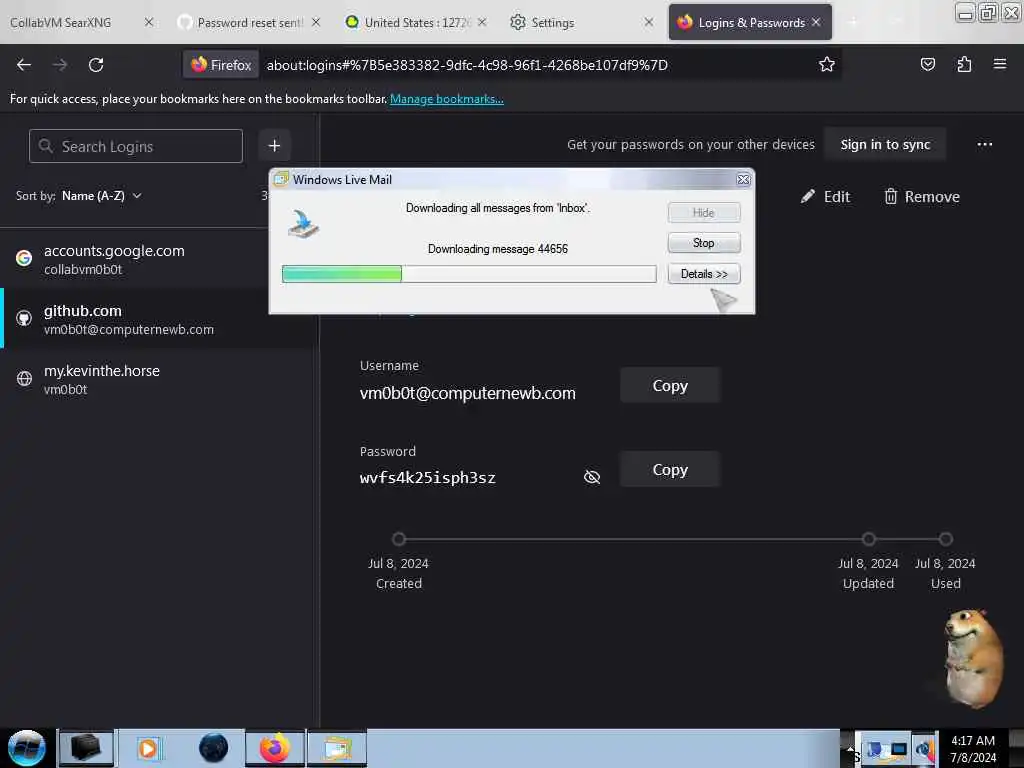Select the Logins & Passwords tab

[750, 22]
